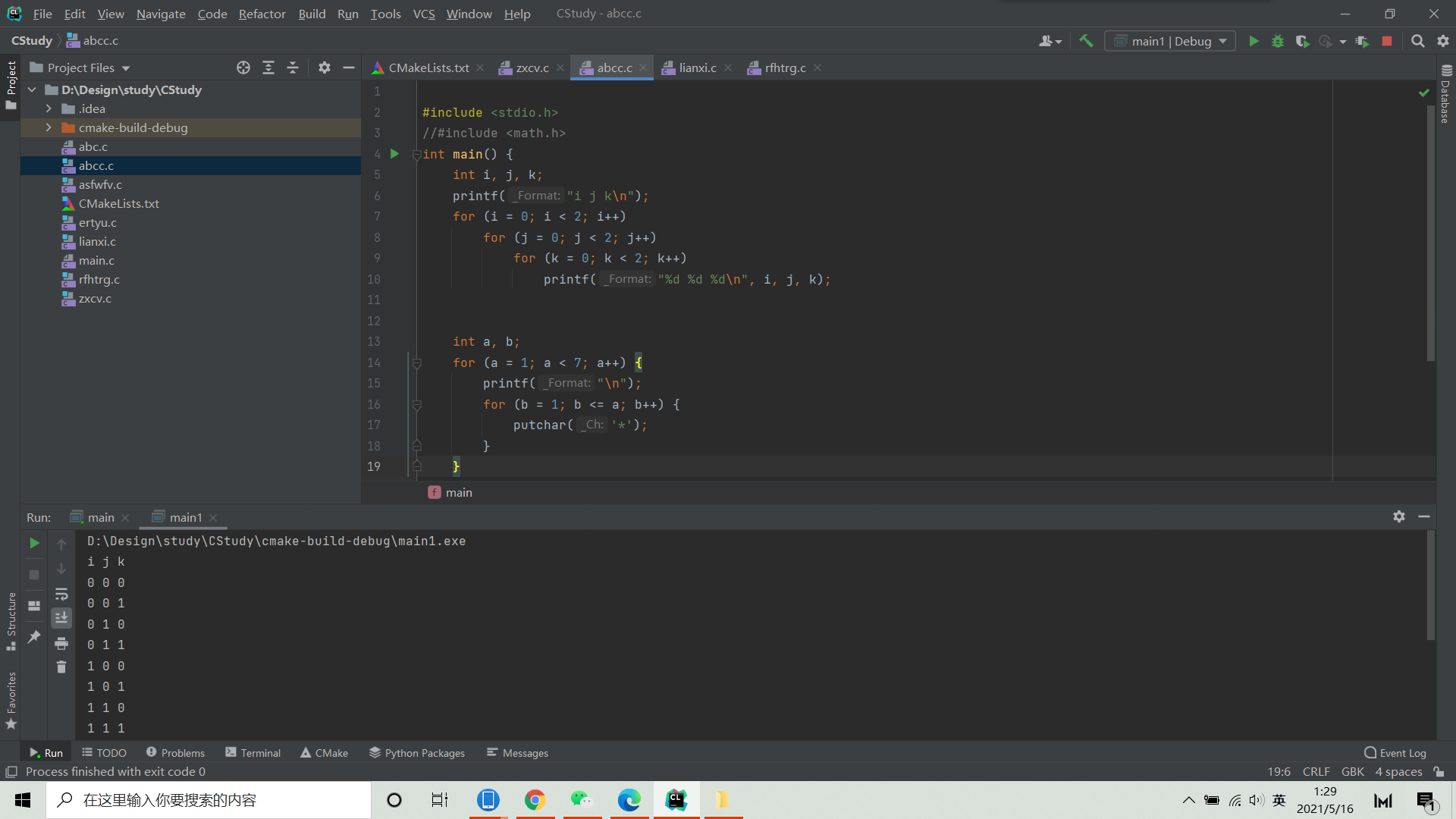1456x819 pixels.
Task: Click the Settings gear icon in Run panel
Action: tap(1399, 516)
